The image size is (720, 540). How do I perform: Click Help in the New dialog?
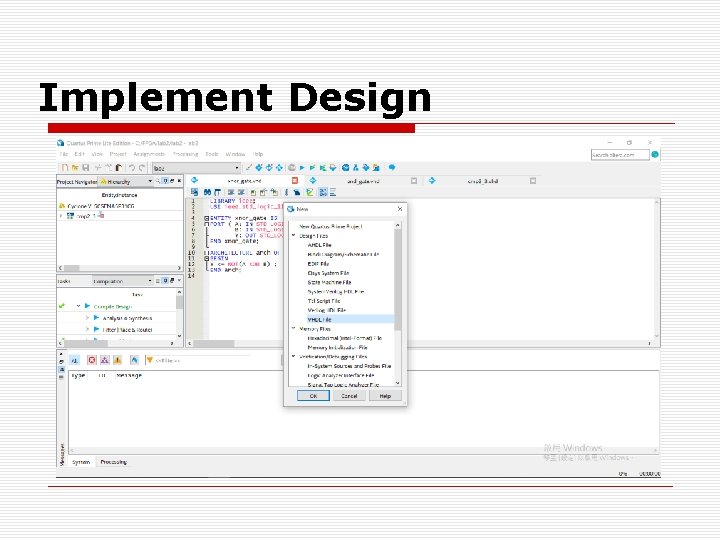385,396
